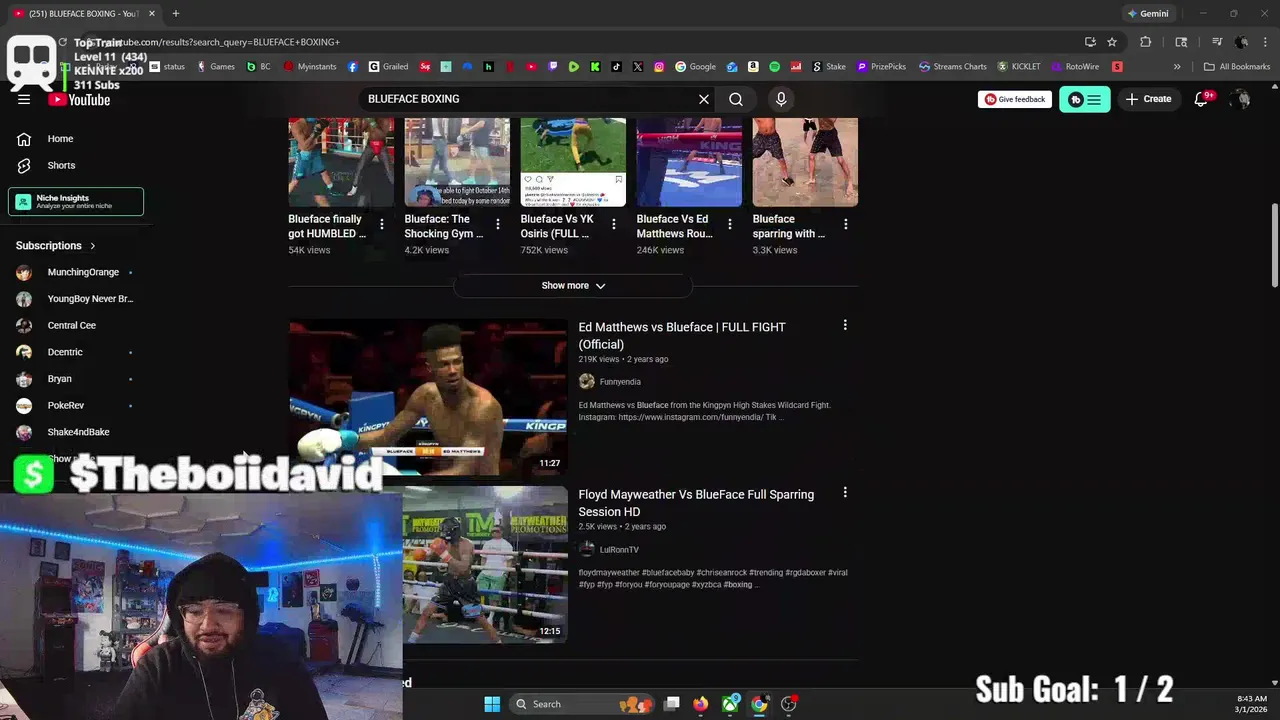The height and width of the screenshot is (720, 1280).
Task: Click the page vertical scrollbar
Action: tap(1274, 245)
